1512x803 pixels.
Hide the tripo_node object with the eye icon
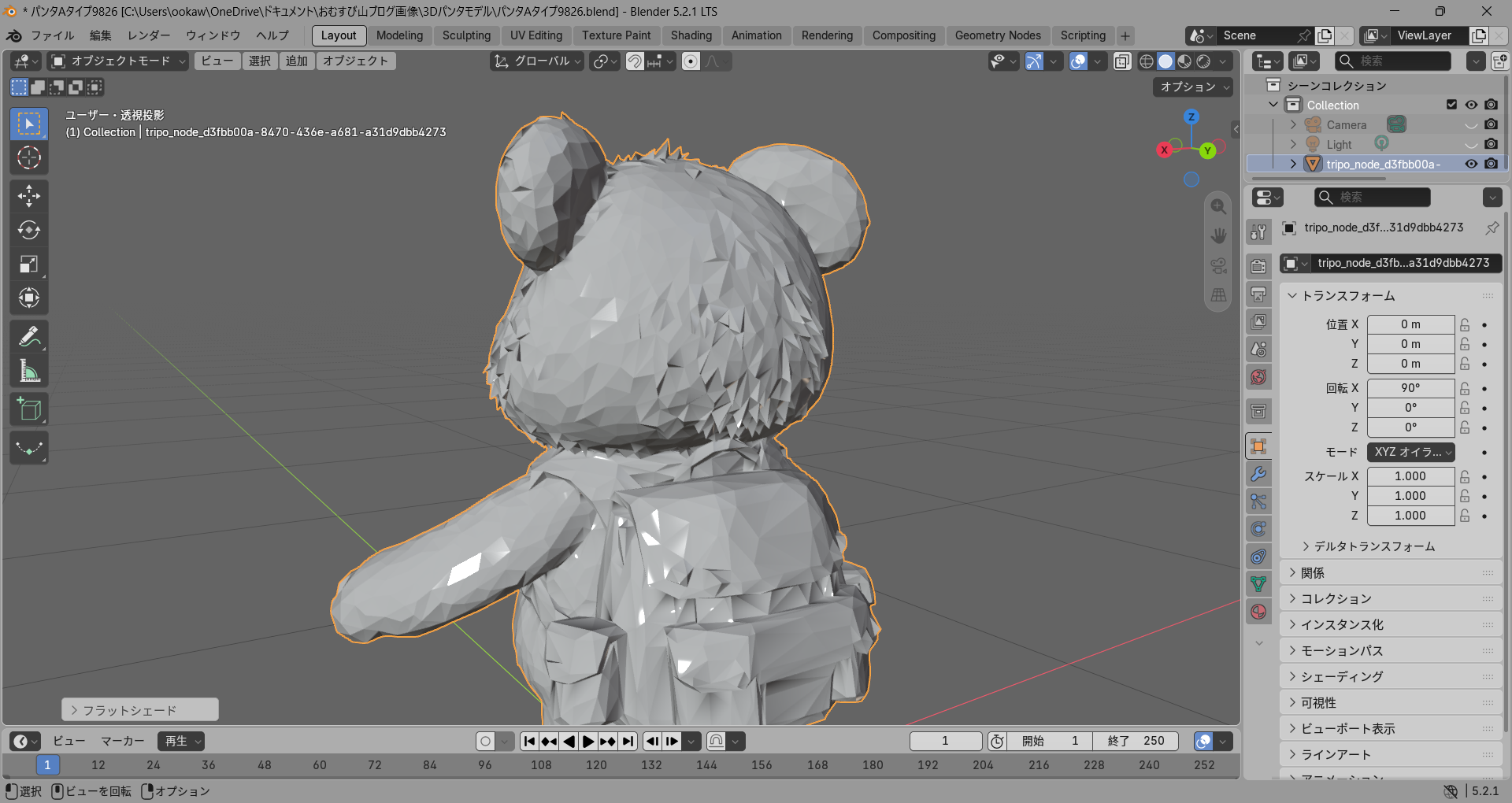[x=1470, y=164]
